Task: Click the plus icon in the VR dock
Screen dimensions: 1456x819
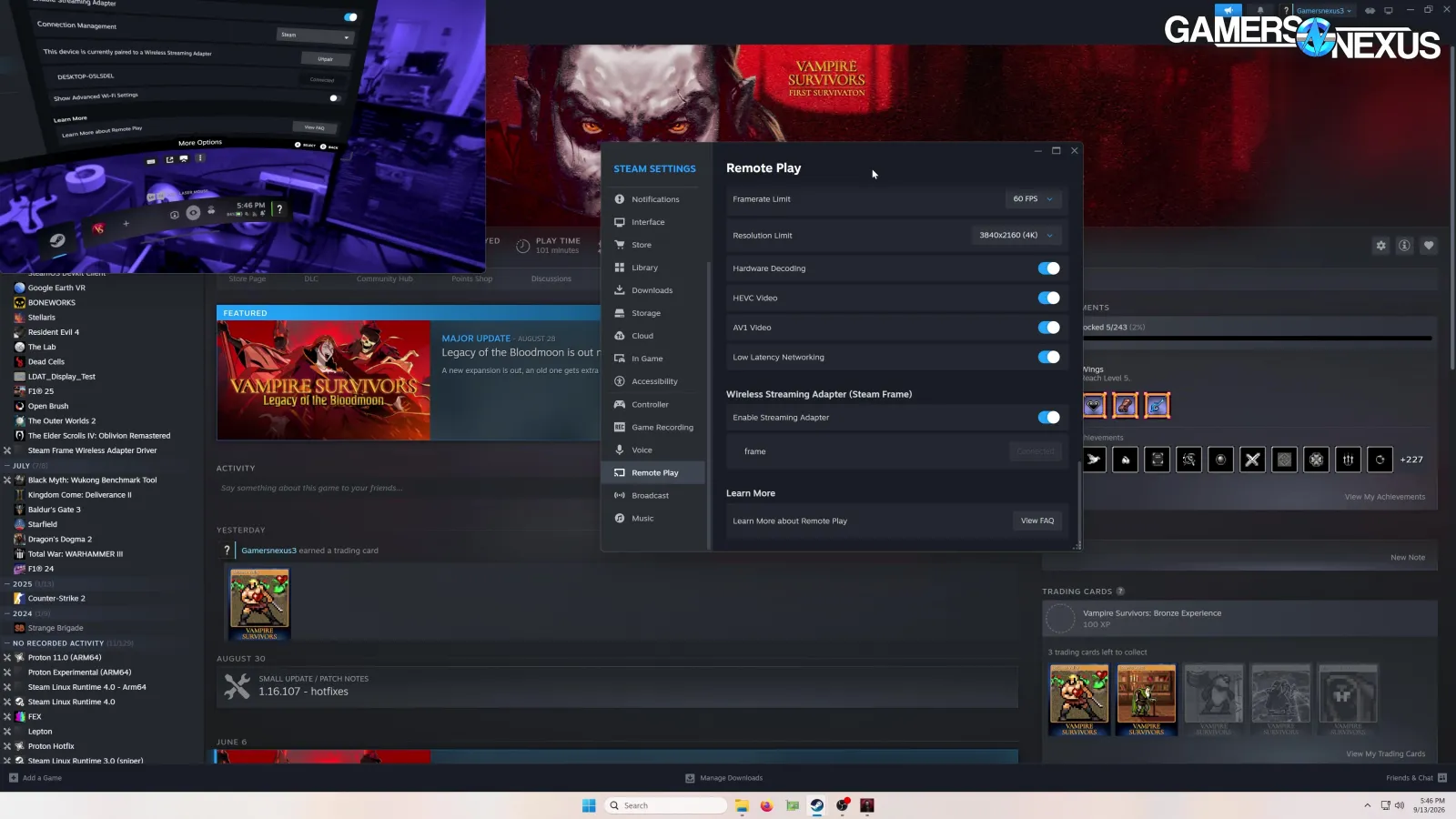Action: pyautogui.click(x=126, y=223)
